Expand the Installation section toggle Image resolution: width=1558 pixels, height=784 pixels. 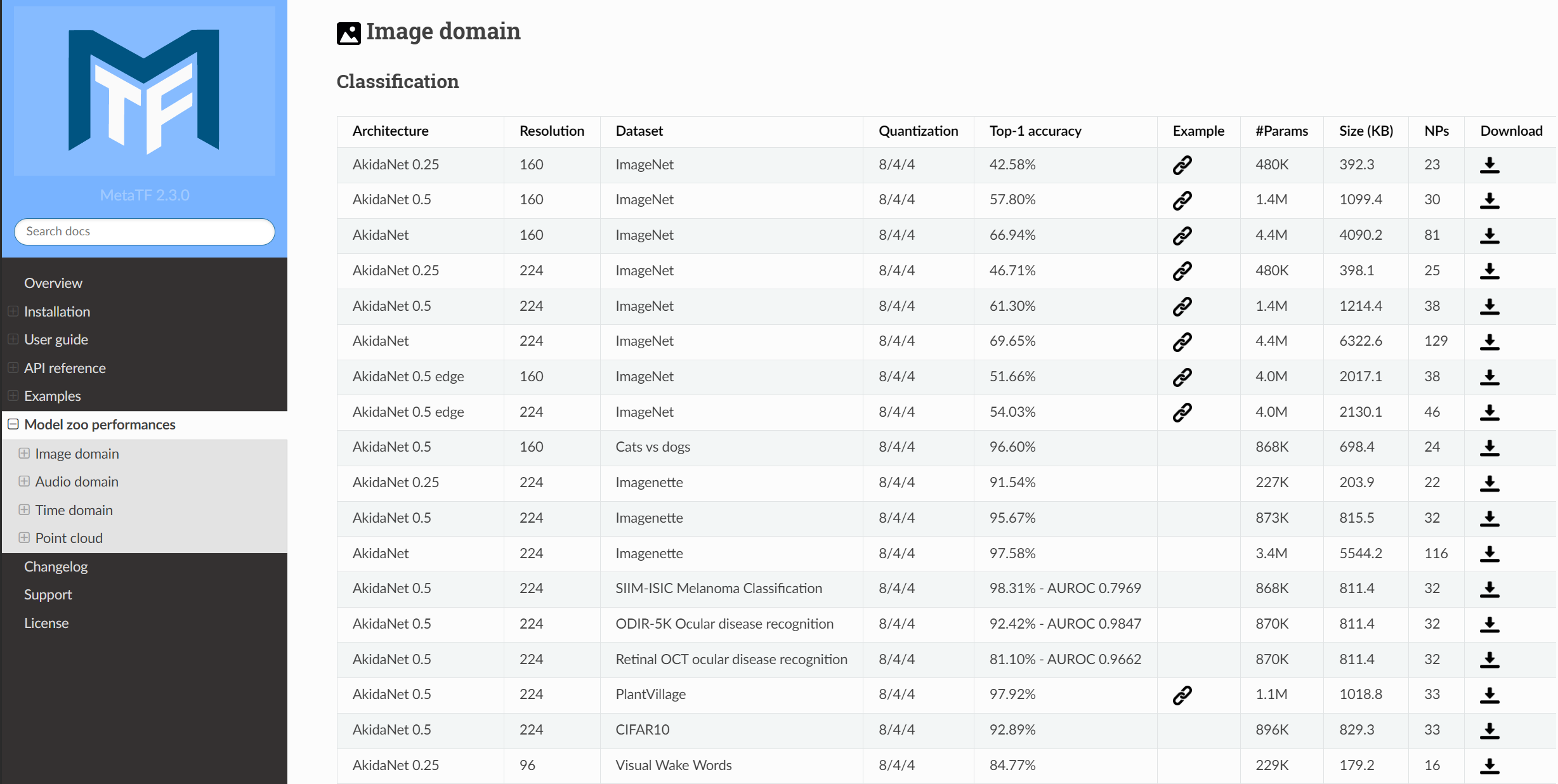click(x=13, y=311)
